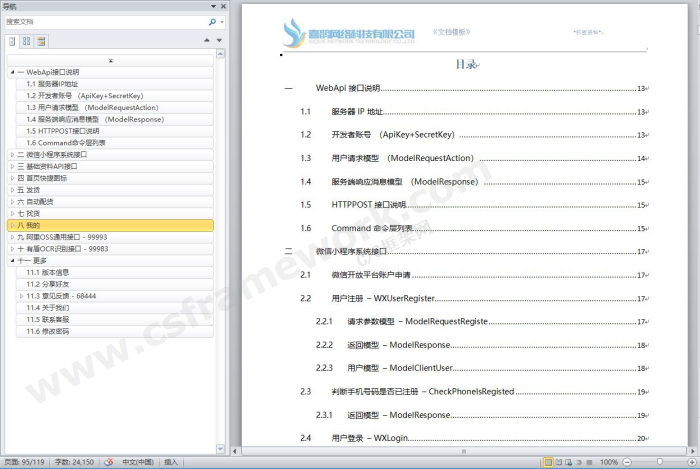Open search options dropdown arrow beside magnifier

pos(221,20)
